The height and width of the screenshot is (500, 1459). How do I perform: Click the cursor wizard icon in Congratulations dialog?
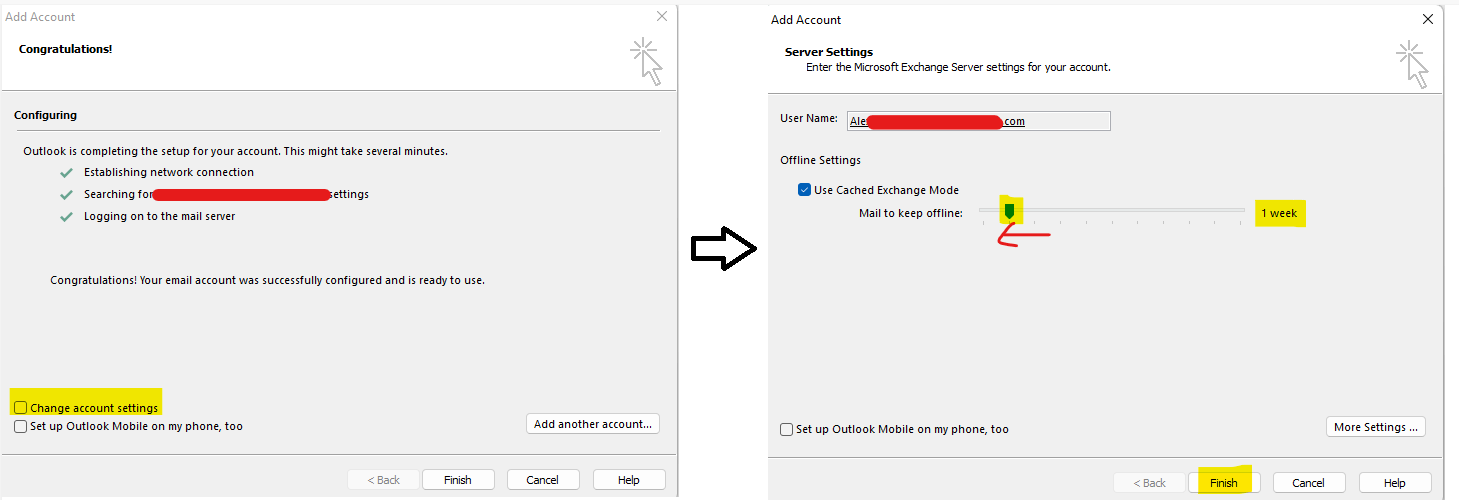tap(647, 62)
